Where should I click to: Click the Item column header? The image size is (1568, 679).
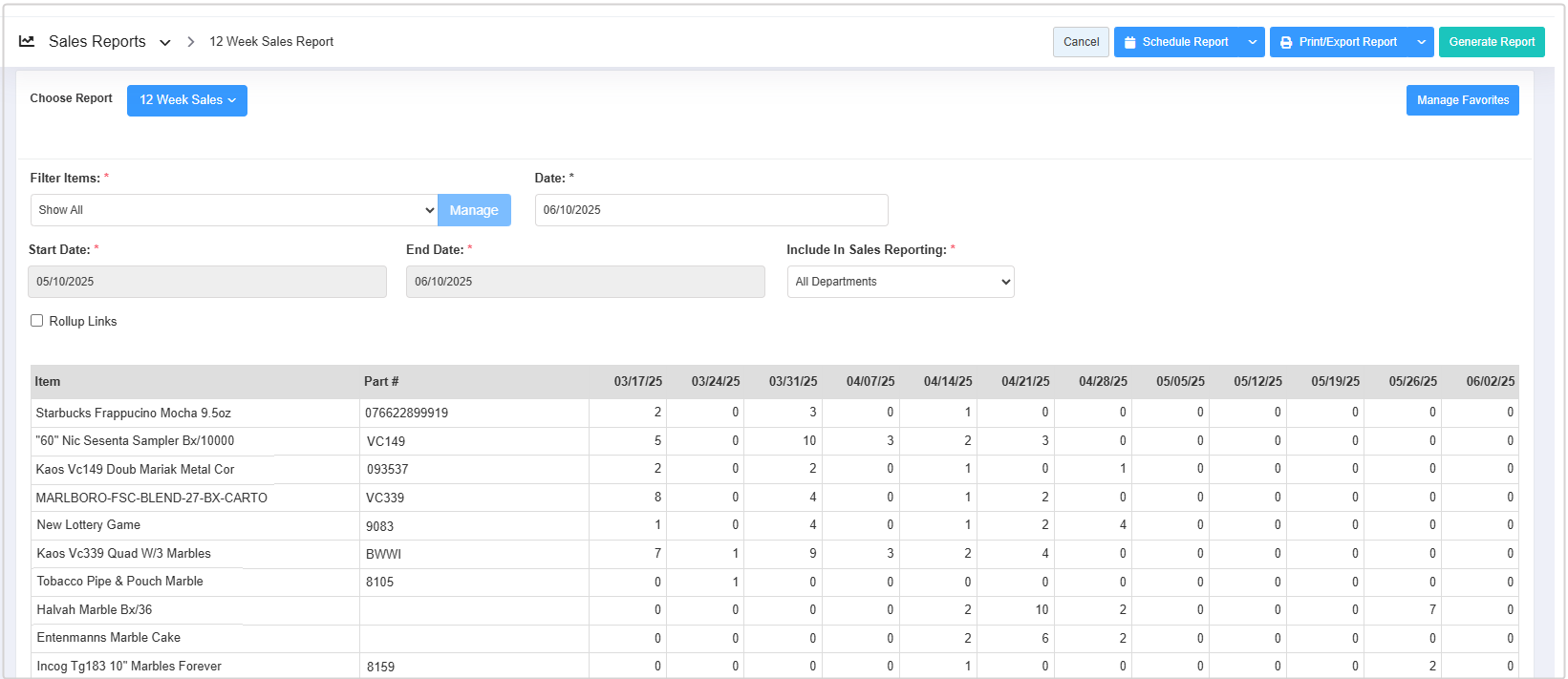click(48, 382)
